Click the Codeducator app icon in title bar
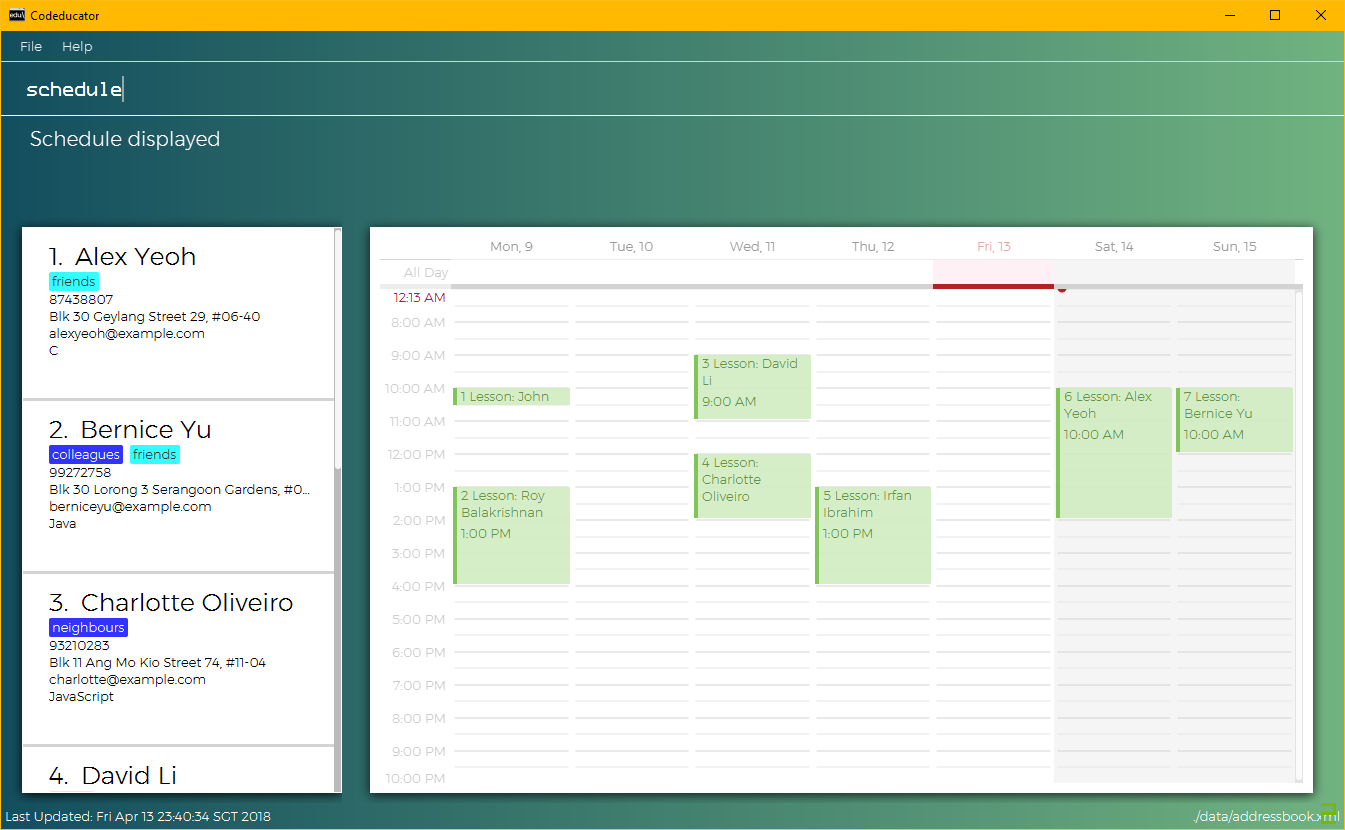The image size is (1345, 830). pyautogui.click(x=17, y=15)
